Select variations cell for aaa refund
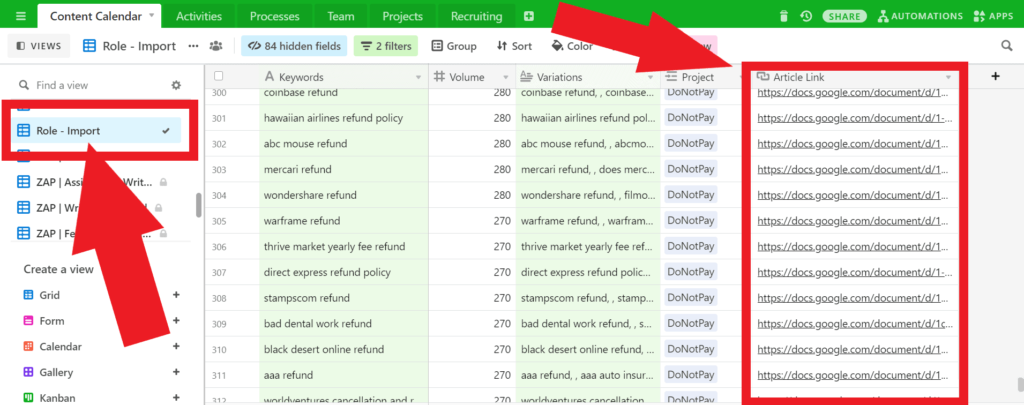 [588, 375]
